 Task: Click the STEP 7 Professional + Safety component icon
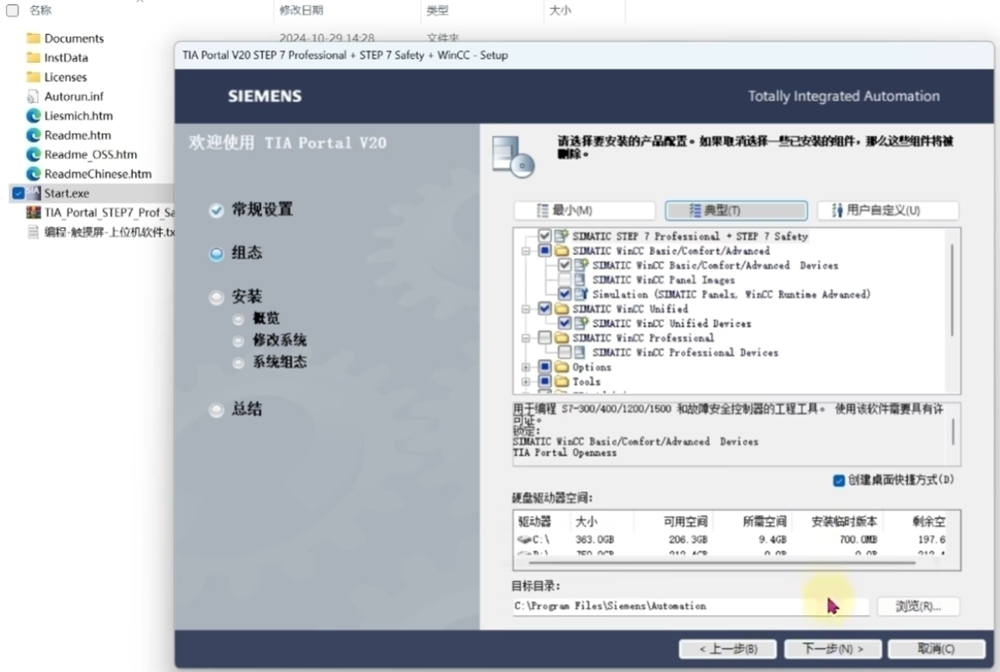(x=561, y=236)
